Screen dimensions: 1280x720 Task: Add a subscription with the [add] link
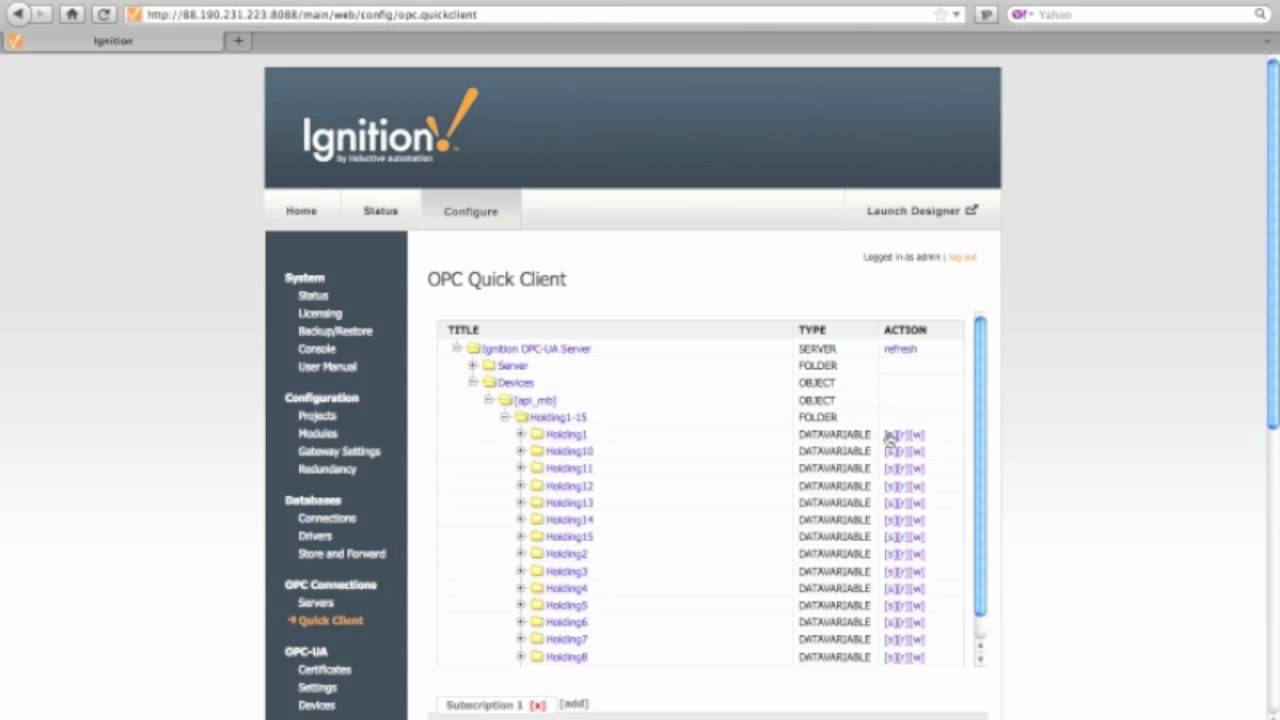(573, 704)
